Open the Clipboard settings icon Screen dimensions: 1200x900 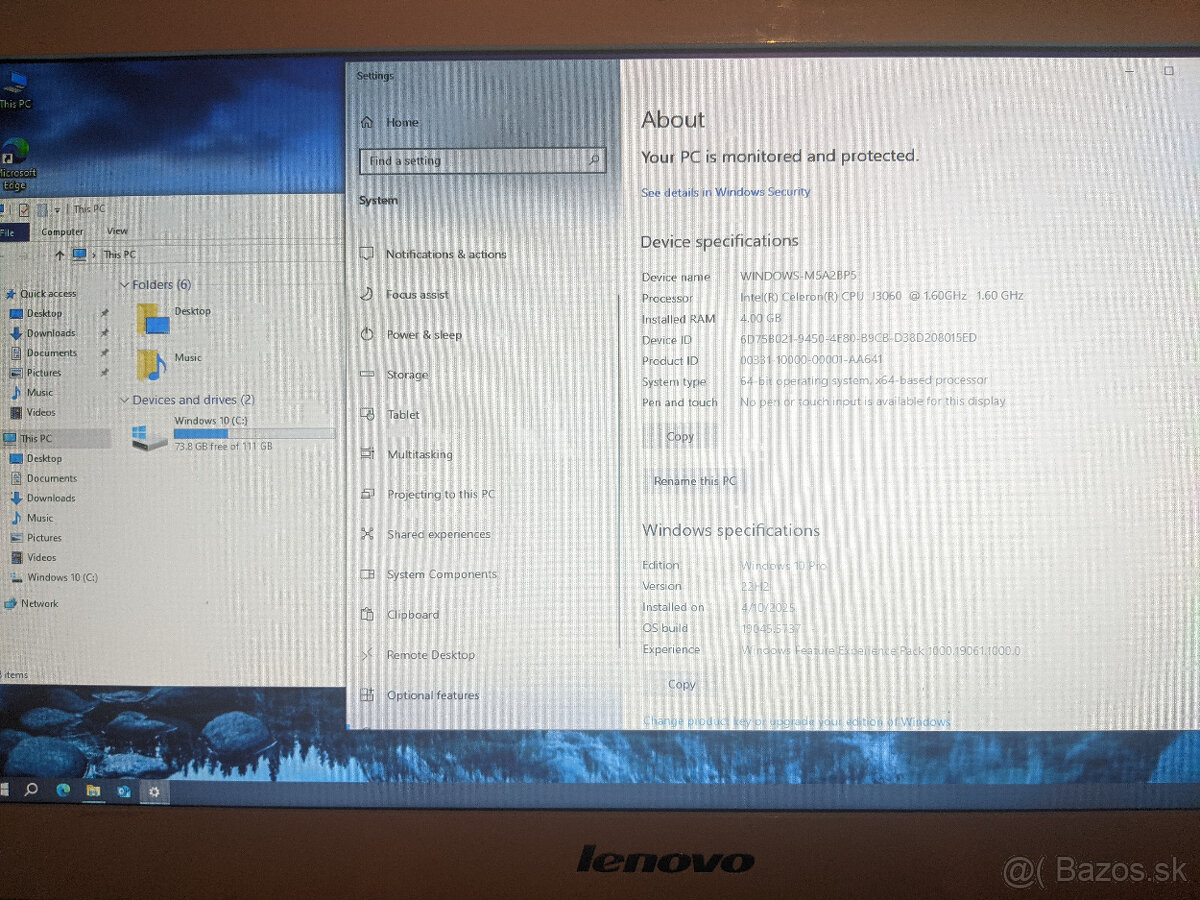(x=367, y=614)
